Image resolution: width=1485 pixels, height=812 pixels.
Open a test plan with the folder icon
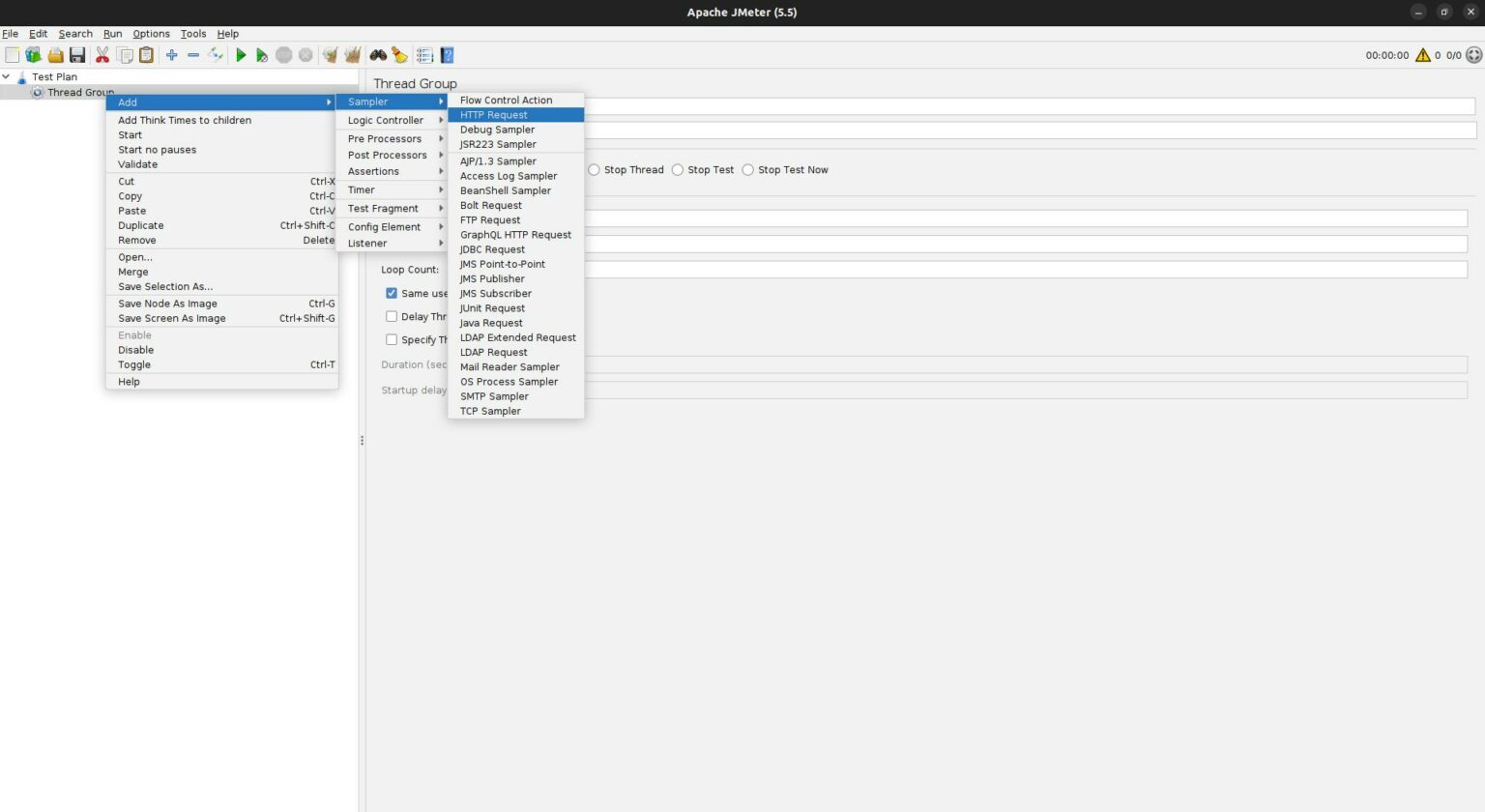click(54, 55)
